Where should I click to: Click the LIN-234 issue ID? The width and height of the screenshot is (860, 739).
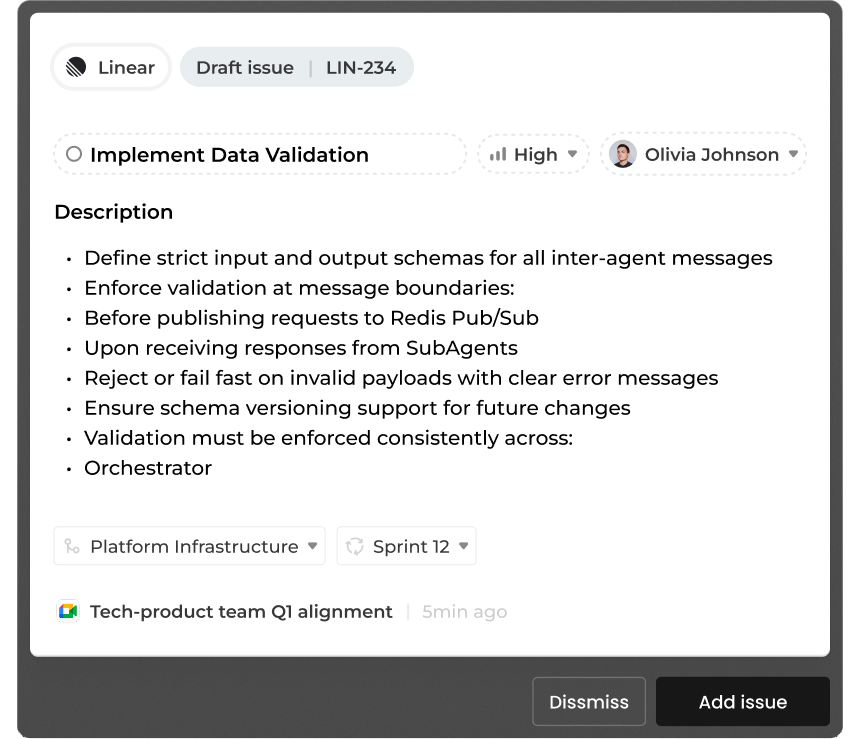pyautogui.click(x=361, y=68)
